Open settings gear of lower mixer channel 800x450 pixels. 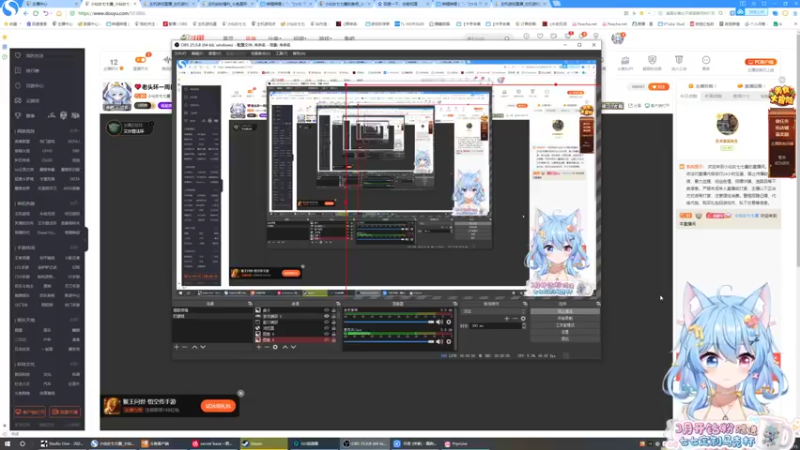pyautogui.click(x=448, y=341)
